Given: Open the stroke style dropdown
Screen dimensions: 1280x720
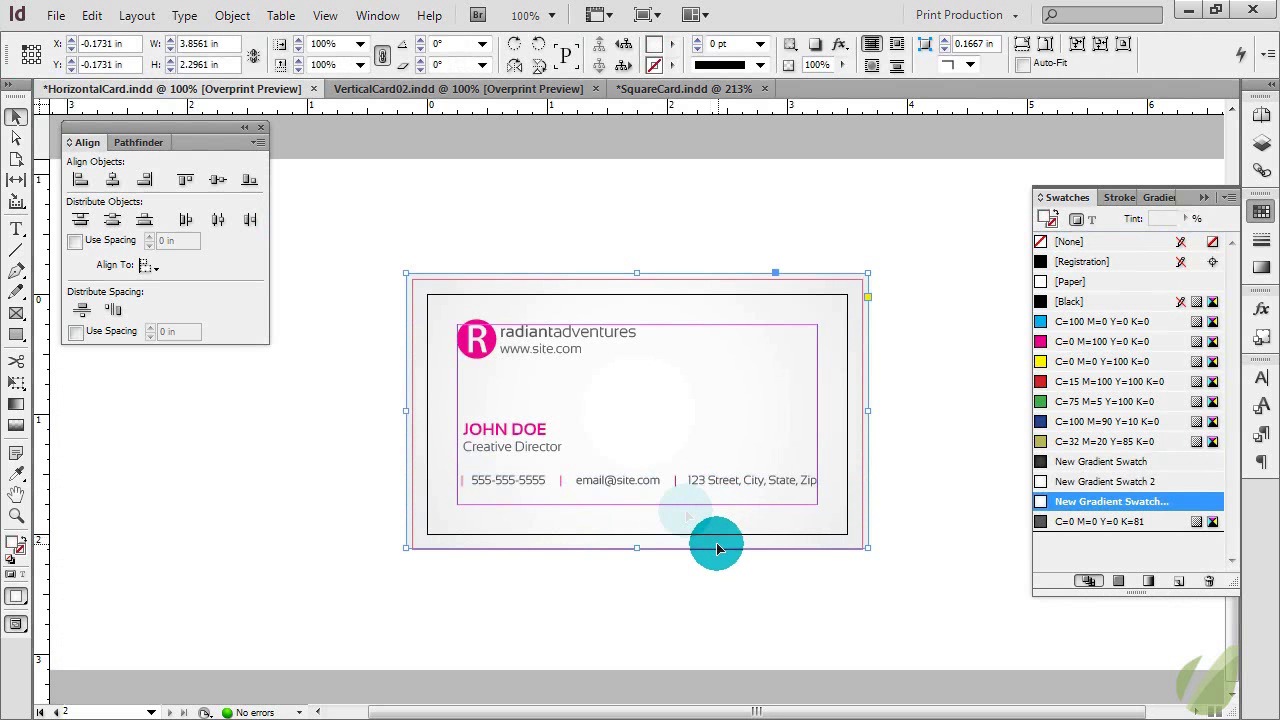Looking at the screenshot, I should click(760, 65).
